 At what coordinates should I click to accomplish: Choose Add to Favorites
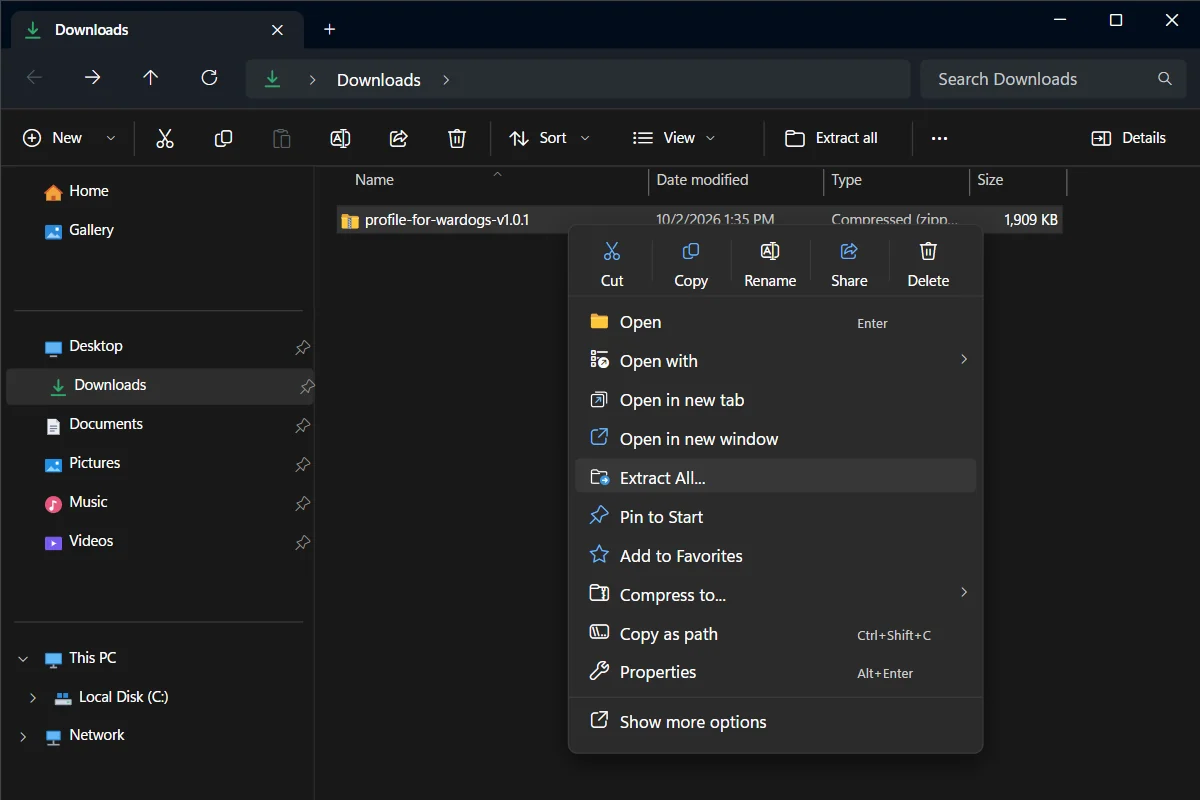click(x=775, y=556)
